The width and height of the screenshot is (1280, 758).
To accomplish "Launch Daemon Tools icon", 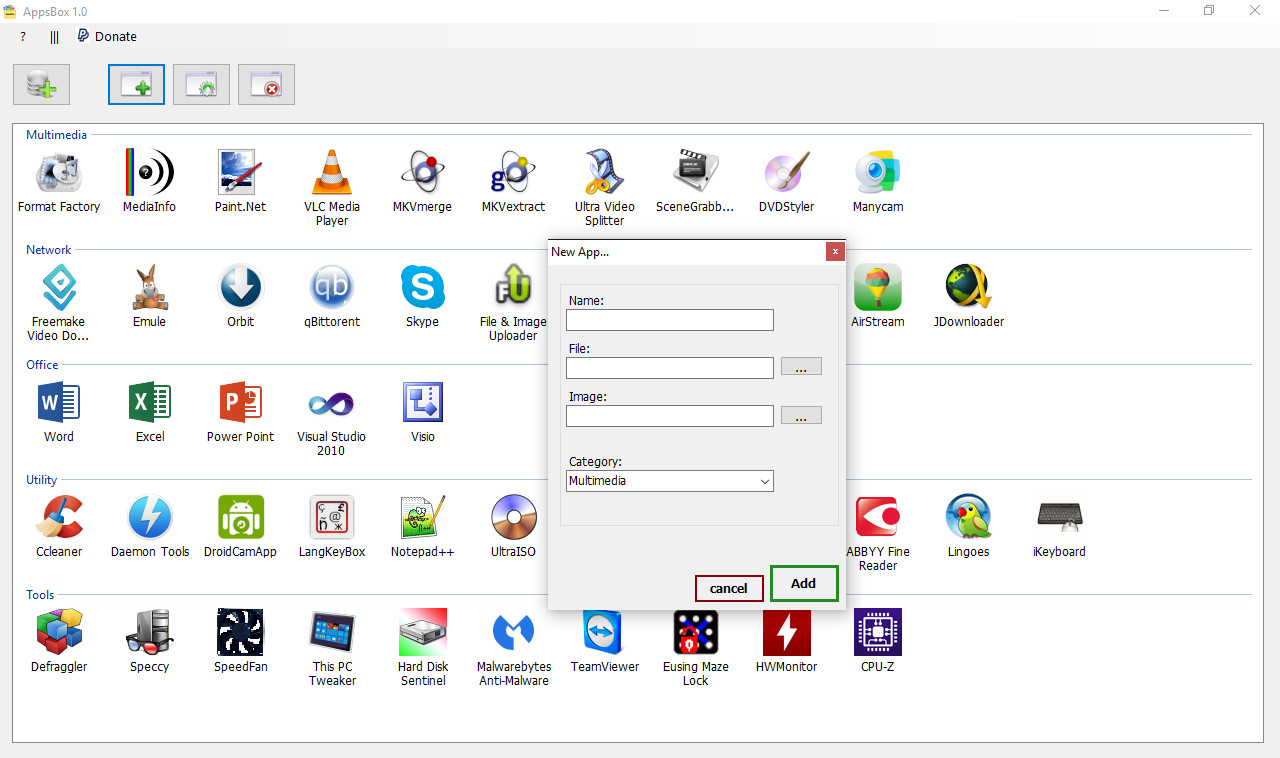I will 149,518.
